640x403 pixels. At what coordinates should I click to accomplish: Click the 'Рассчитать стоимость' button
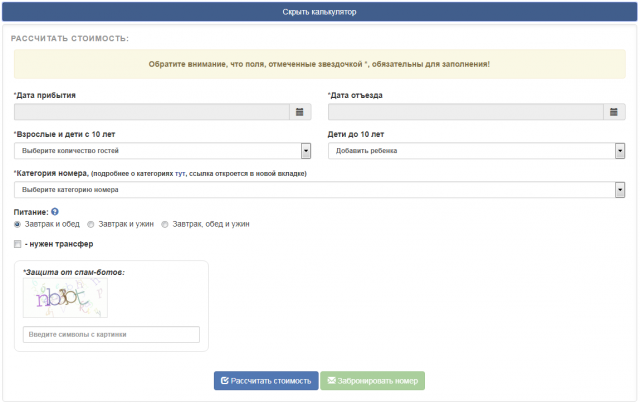coord(266,381)
